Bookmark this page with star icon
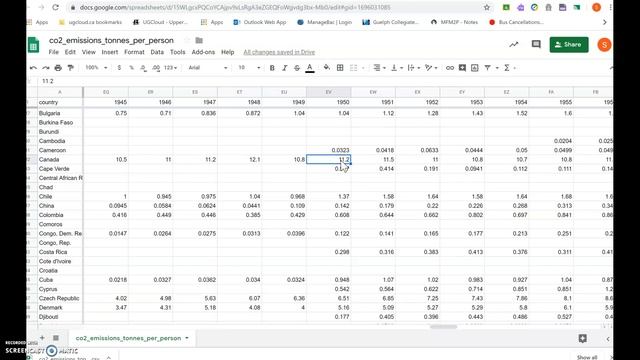Screen dimensions: 640x360 tap(487, 7)
